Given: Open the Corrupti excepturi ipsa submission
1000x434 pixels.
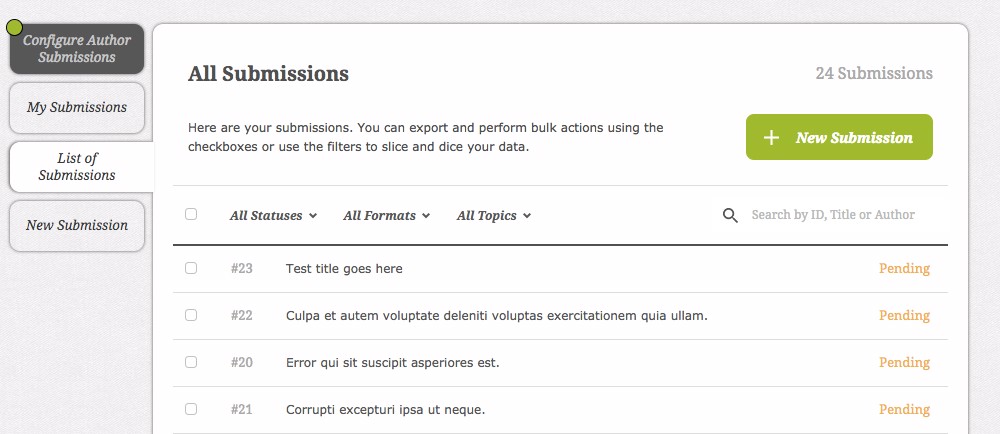Looking at the screenshot, I should [385, 409].
